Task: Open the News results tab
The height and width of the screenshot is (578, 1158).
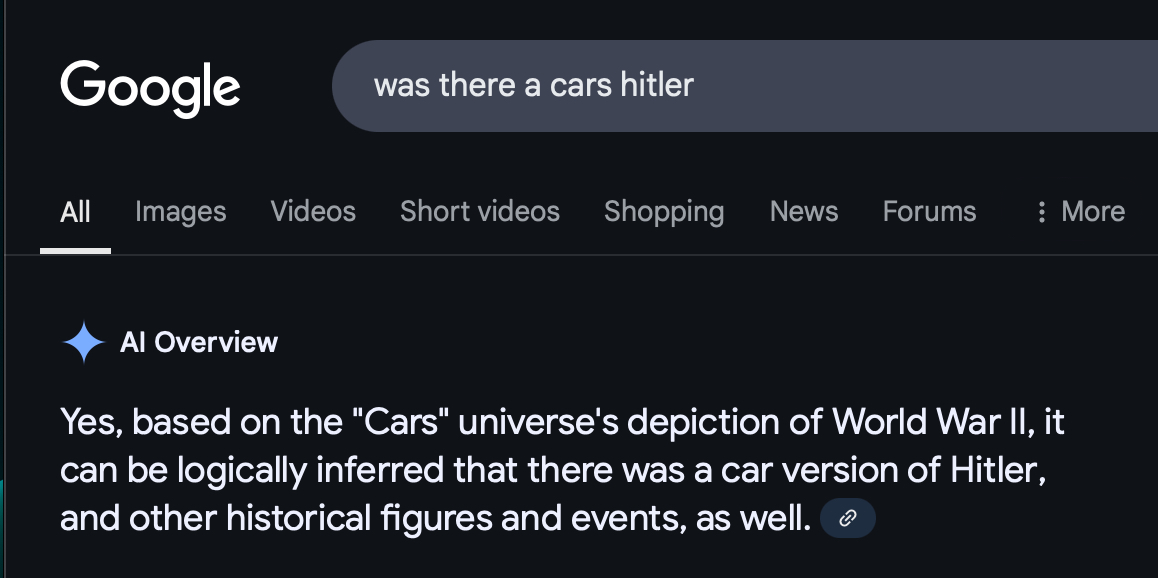Action: [x=804, y=212]
